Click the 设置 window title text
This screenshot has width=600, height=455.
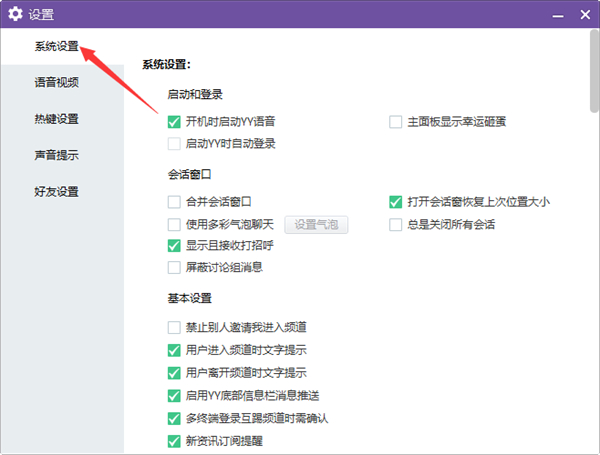[41, 15]
